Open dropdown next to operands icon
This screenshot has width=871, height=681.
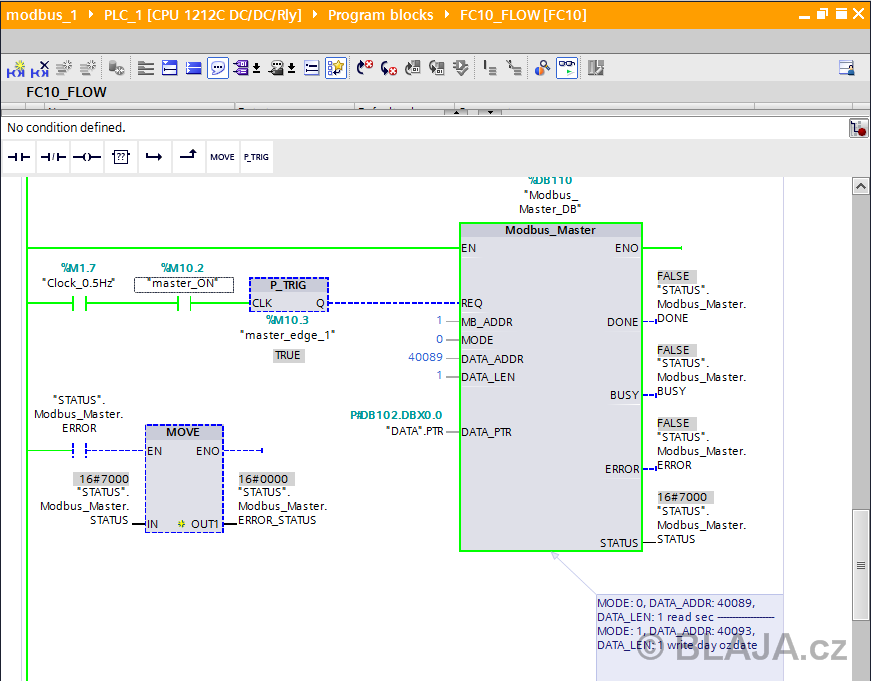[x=256, y=68]
